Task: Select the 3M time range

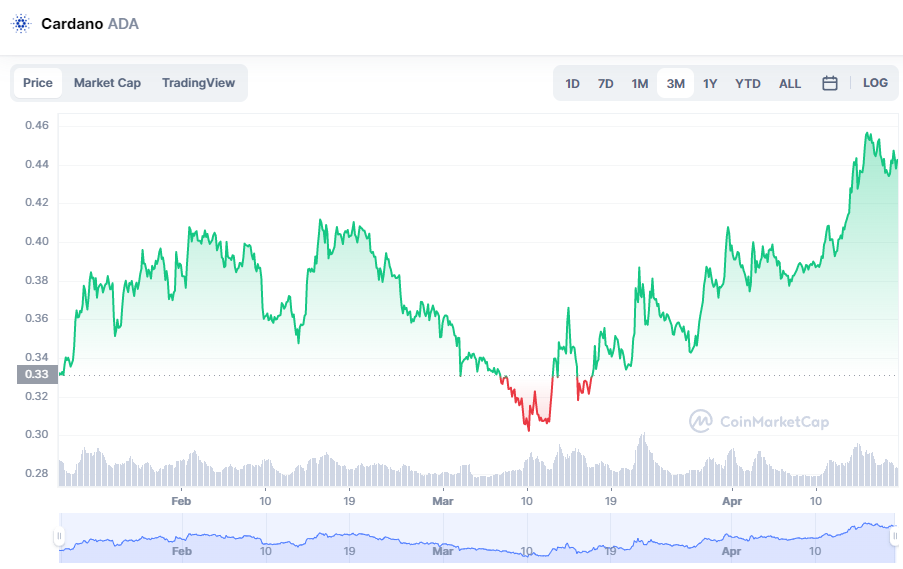Action: point(676,84)
